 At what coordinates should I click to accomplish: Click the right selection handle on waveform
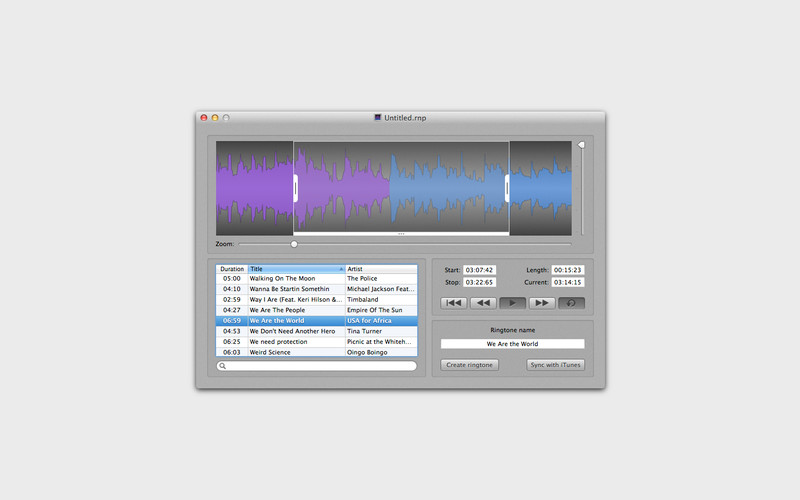[x=507, y=188]
